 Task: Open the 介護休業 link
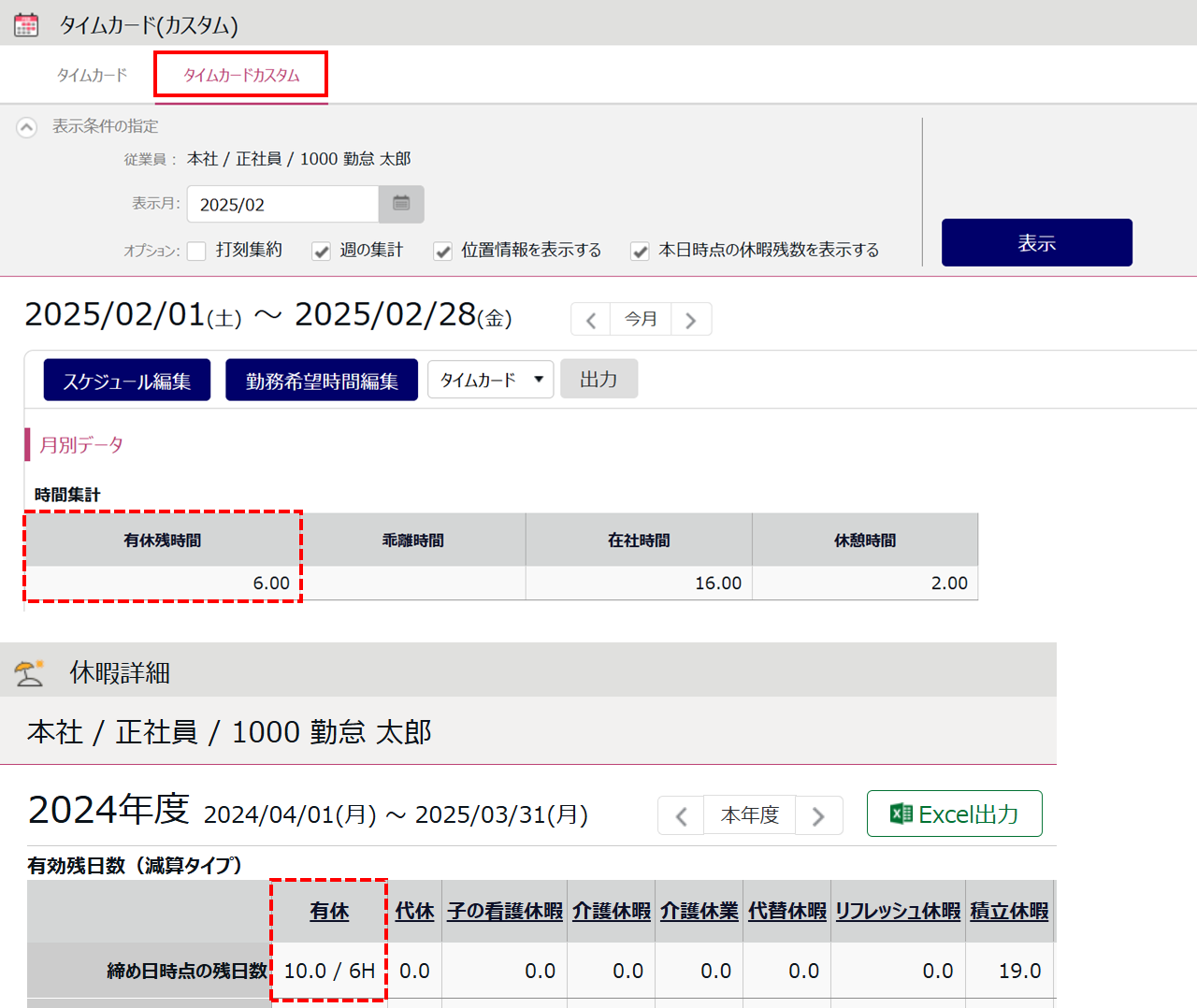(699, 911)
